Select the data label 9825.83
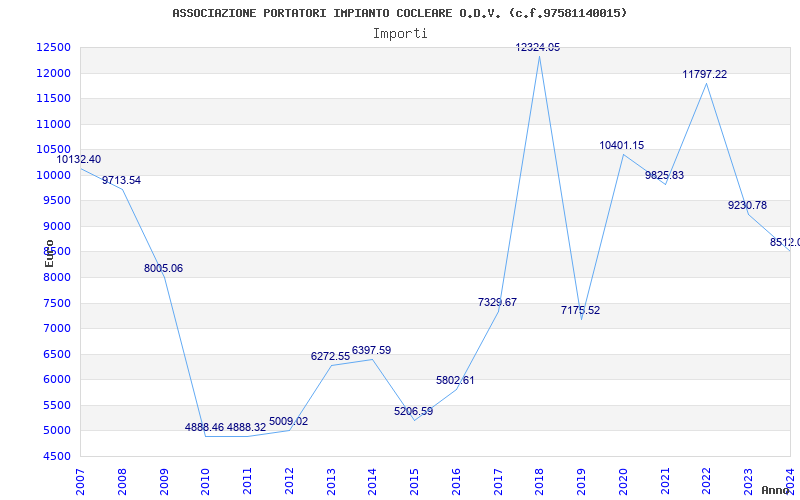 664,175
